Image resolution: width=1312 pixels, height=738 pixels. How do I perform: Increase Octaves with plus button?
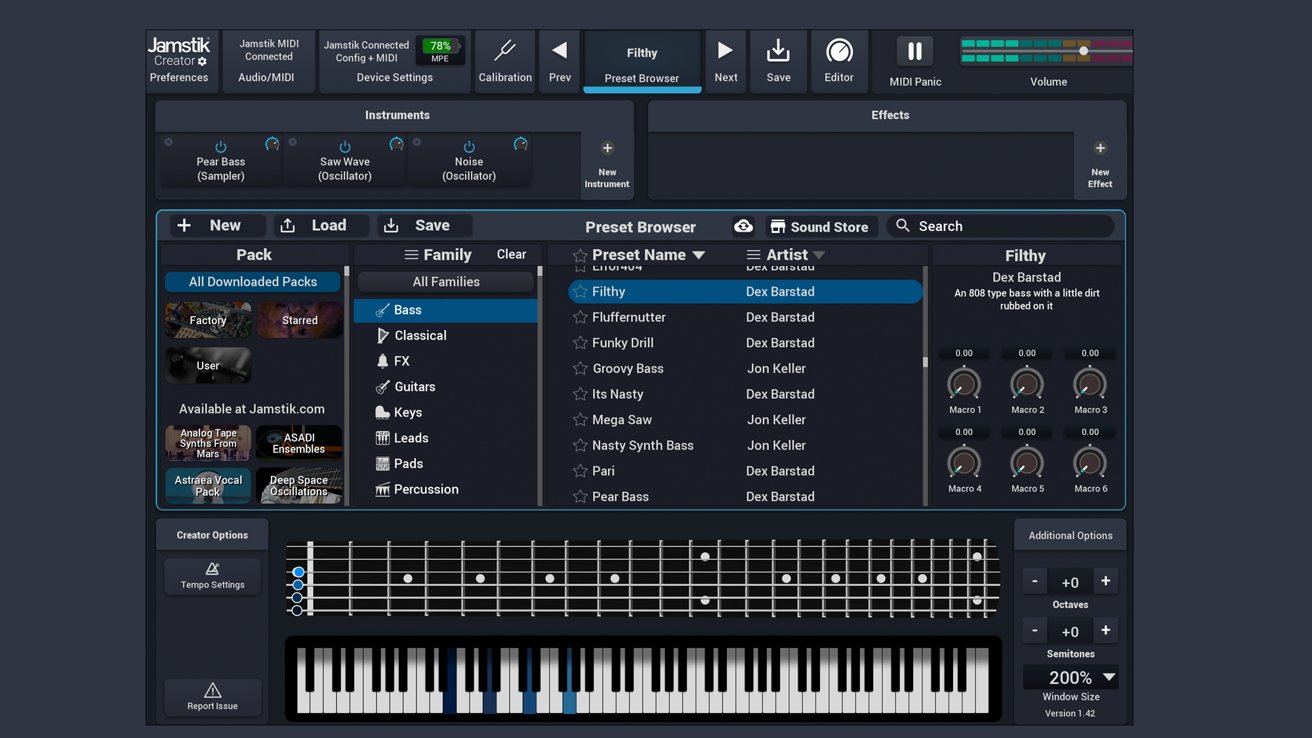point(1105,581)
